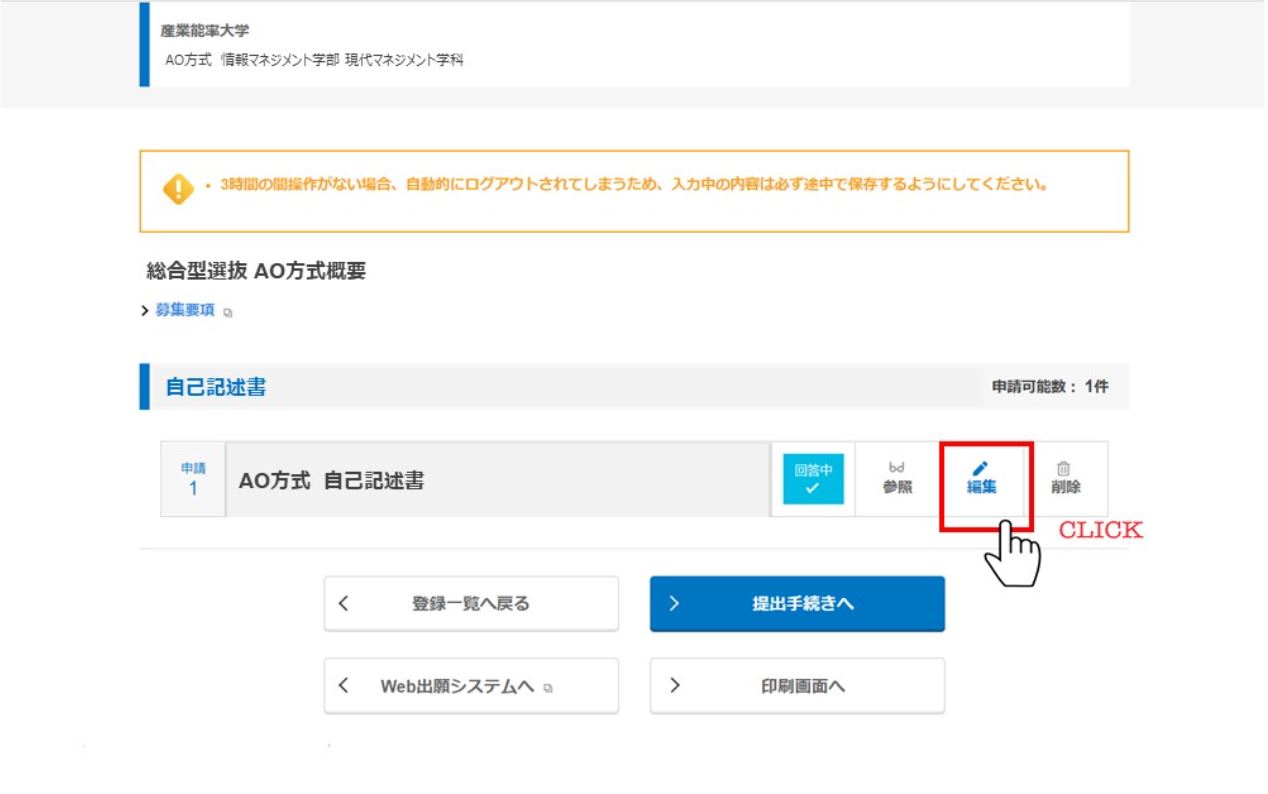Click the left chevron on 登録一覧へ戻る
This screenshot has height=794, width=1268.
click(344, 604)
